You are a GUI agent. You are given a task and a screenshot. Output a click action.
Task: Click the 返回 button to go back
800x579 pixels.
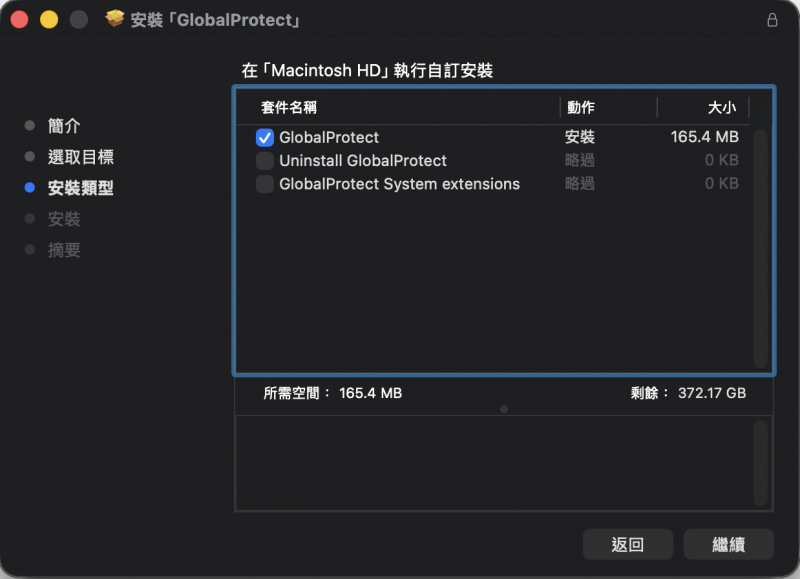[x=628, y=544]
